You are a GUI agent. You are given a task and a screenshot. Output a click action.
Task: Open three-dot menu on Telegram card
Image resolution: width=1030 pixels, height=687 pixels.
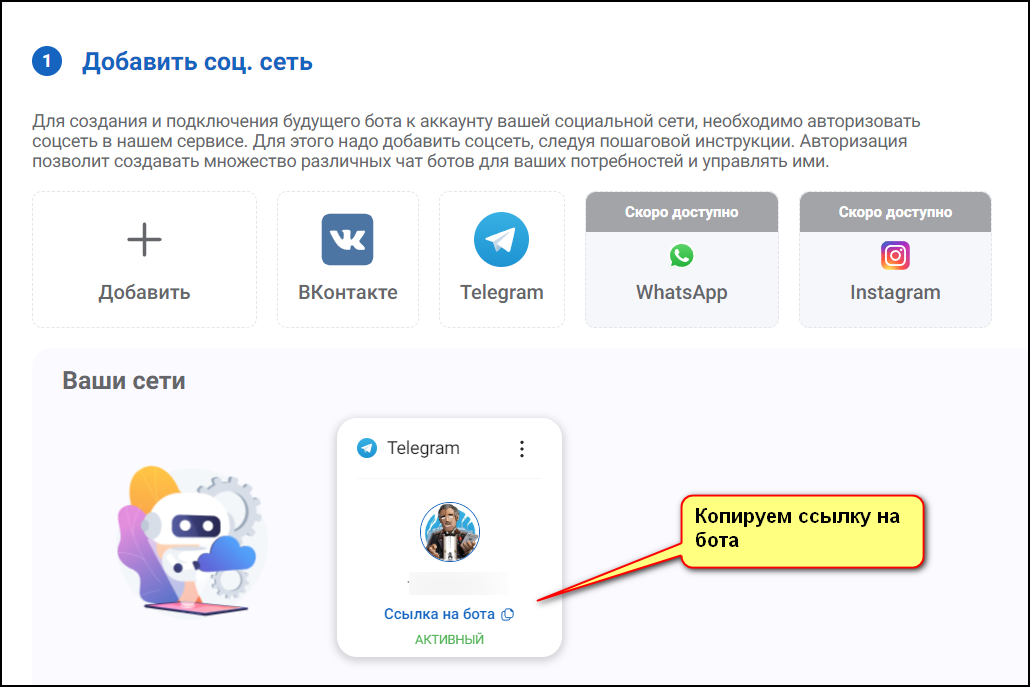(x=522, y=449)
